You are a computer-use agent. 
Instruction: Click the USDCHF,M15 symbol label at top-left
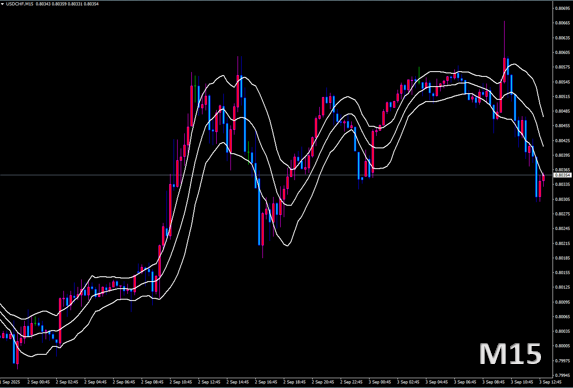pos(19,4)
